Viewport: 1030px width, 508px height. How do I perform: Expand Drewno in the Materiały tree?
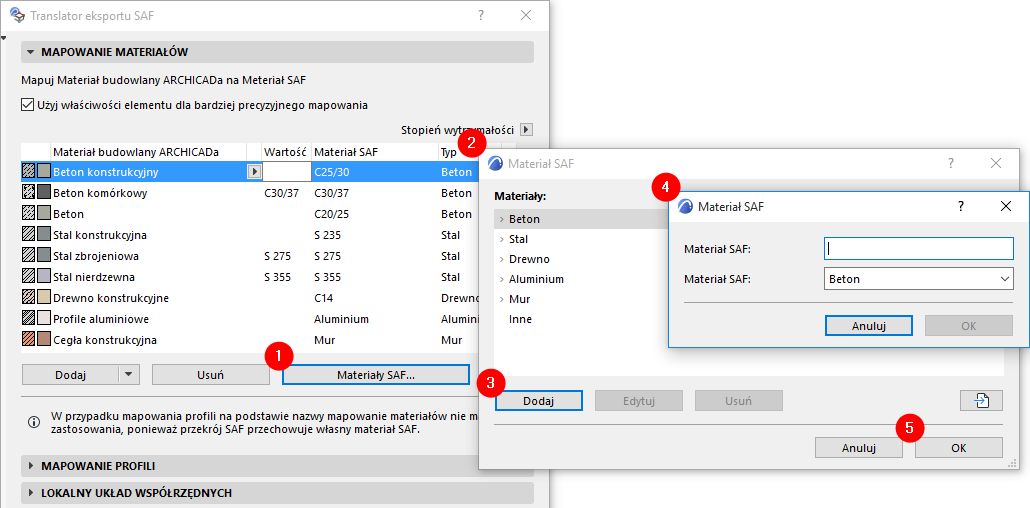coord(502,259)
